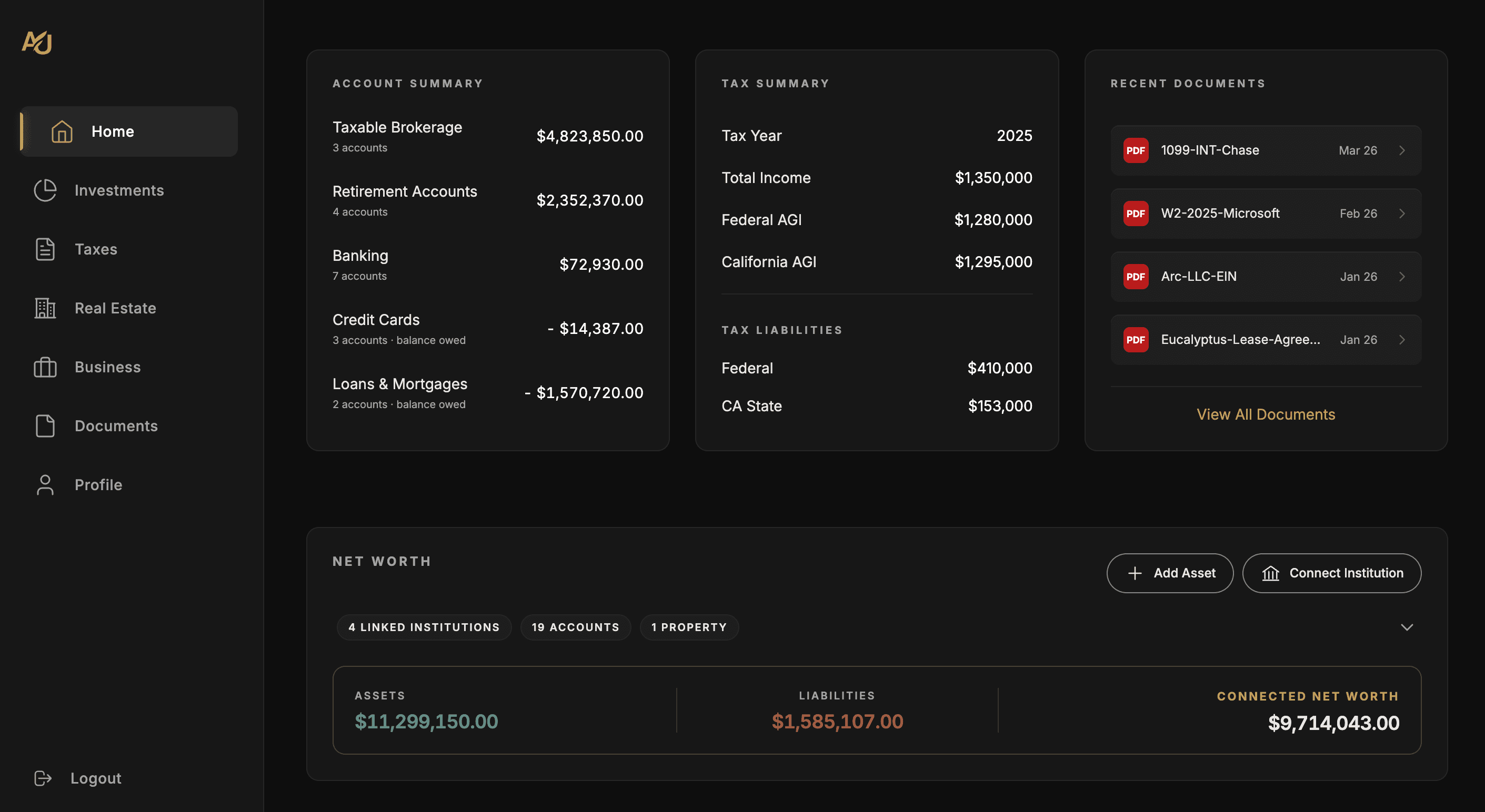Click the Taxable Brokerage row label
The width and height of the screenshot is (1485, 812).
click(x=397, y=127)
